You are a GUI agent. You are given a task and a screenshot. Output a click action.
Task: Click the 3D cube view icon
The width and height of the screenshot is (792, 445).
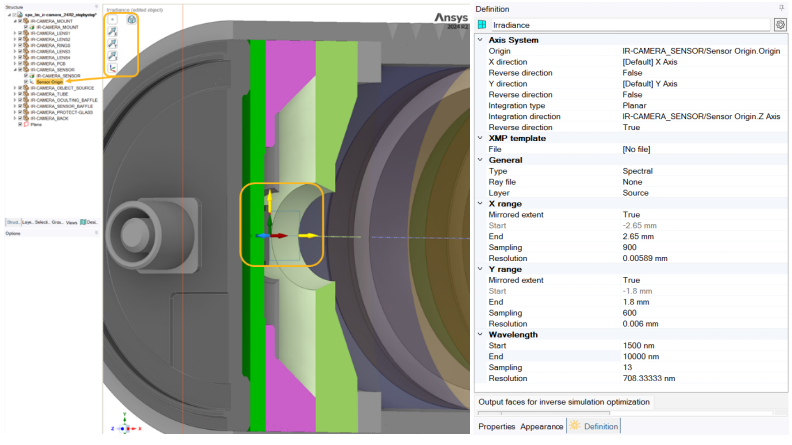click(x=131, y=19)
